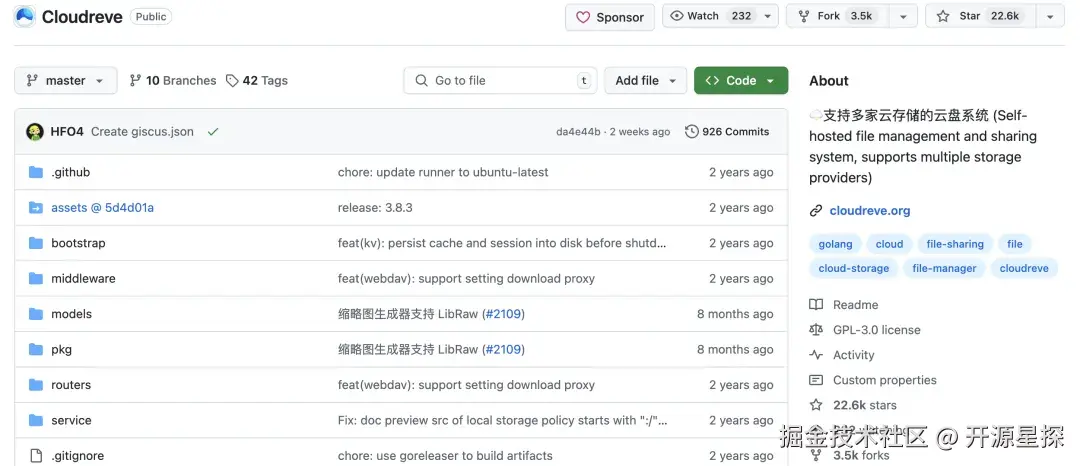Click the tag icon beside 42 Tags
This screenshot has width=1080, height=466.
click(232, 81)
